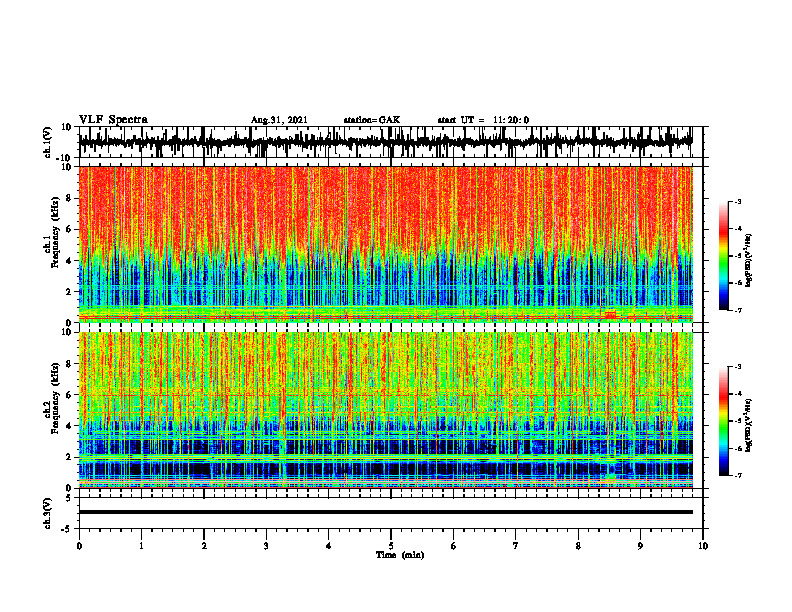Screen dimensions: 792x612
Task: Click tick label "4" on the time axis
Action: click(329, 546)
